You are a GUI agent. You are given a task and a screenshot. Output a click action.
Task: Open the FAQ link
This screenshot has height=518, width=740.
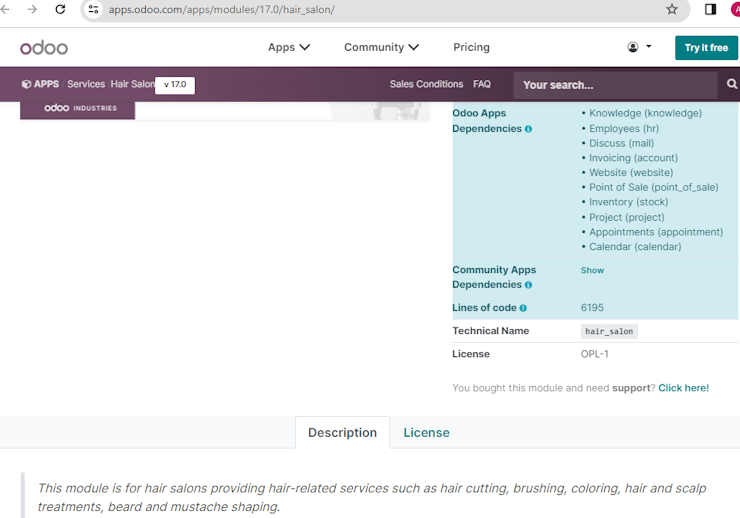(482, 84)
